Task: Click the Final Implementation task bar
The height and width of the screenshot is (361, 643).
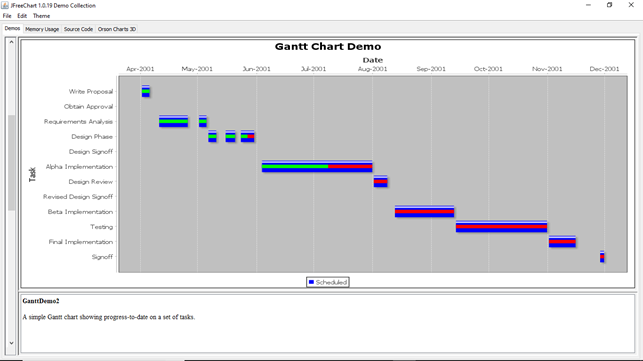Action: tap(562, 242)
